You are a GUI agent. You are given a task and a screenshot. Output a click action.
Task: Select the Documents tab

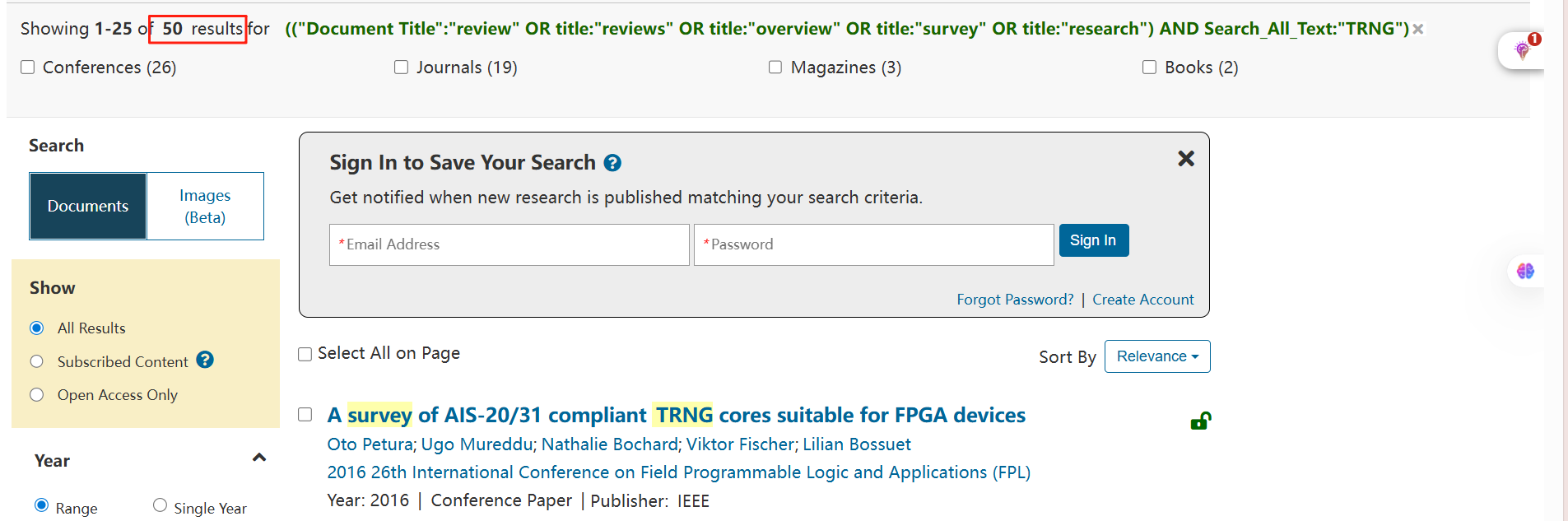click(88, 207)
